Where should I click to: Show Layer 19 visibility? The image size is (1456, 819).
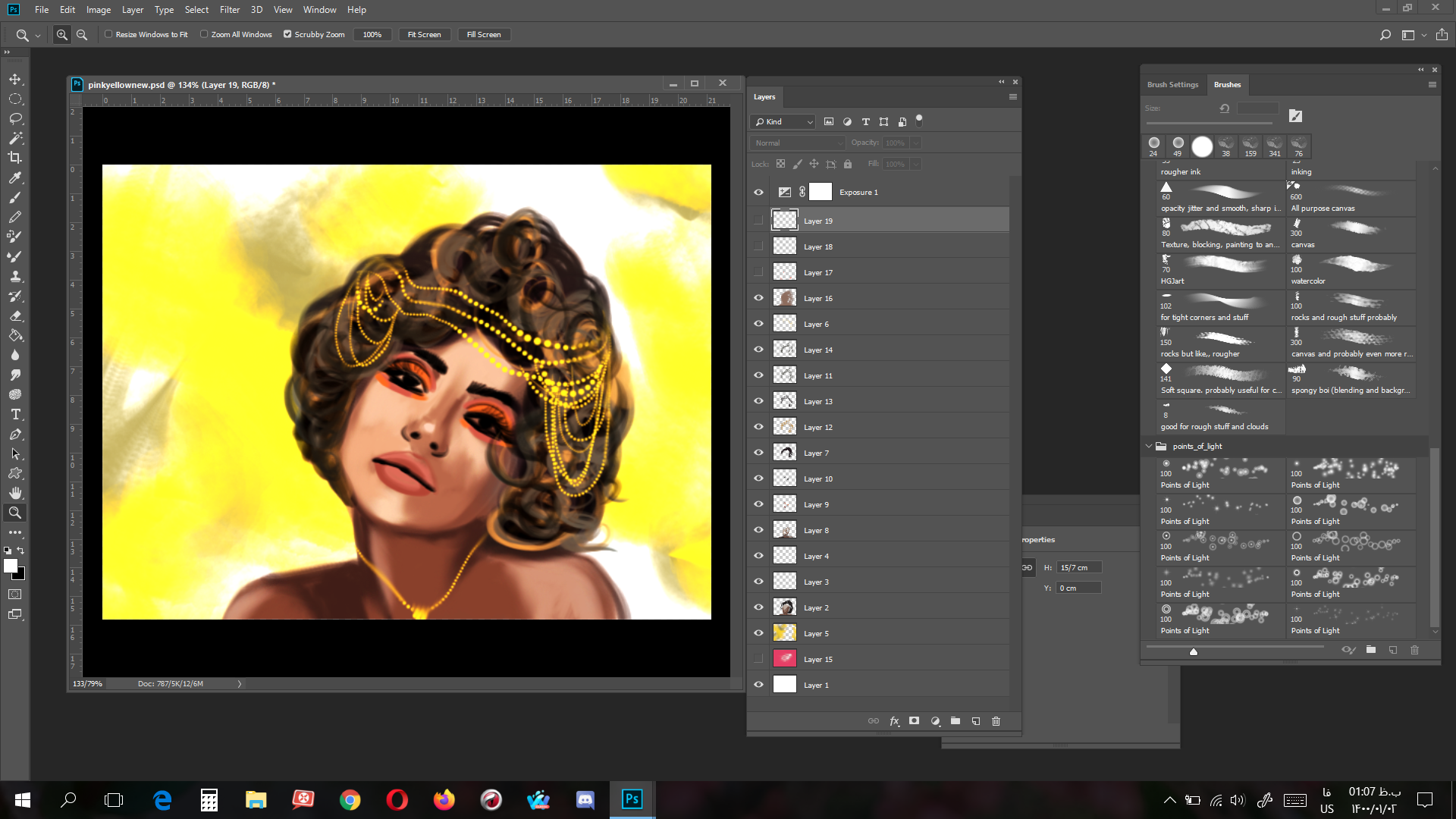coord(758,221)
